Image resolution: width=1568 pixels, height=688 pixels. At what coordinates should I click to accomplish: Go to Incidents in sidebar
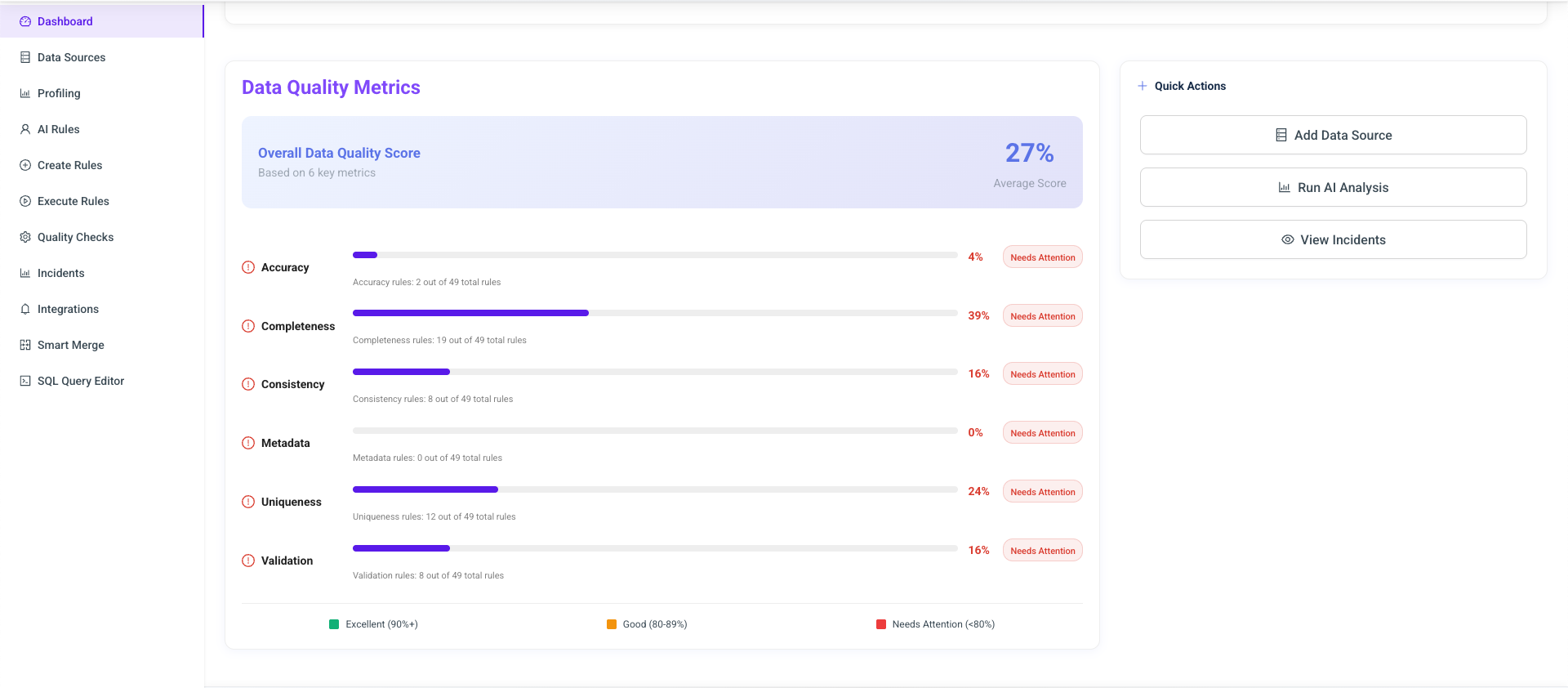pyautogui.click(x=101, y=273)
